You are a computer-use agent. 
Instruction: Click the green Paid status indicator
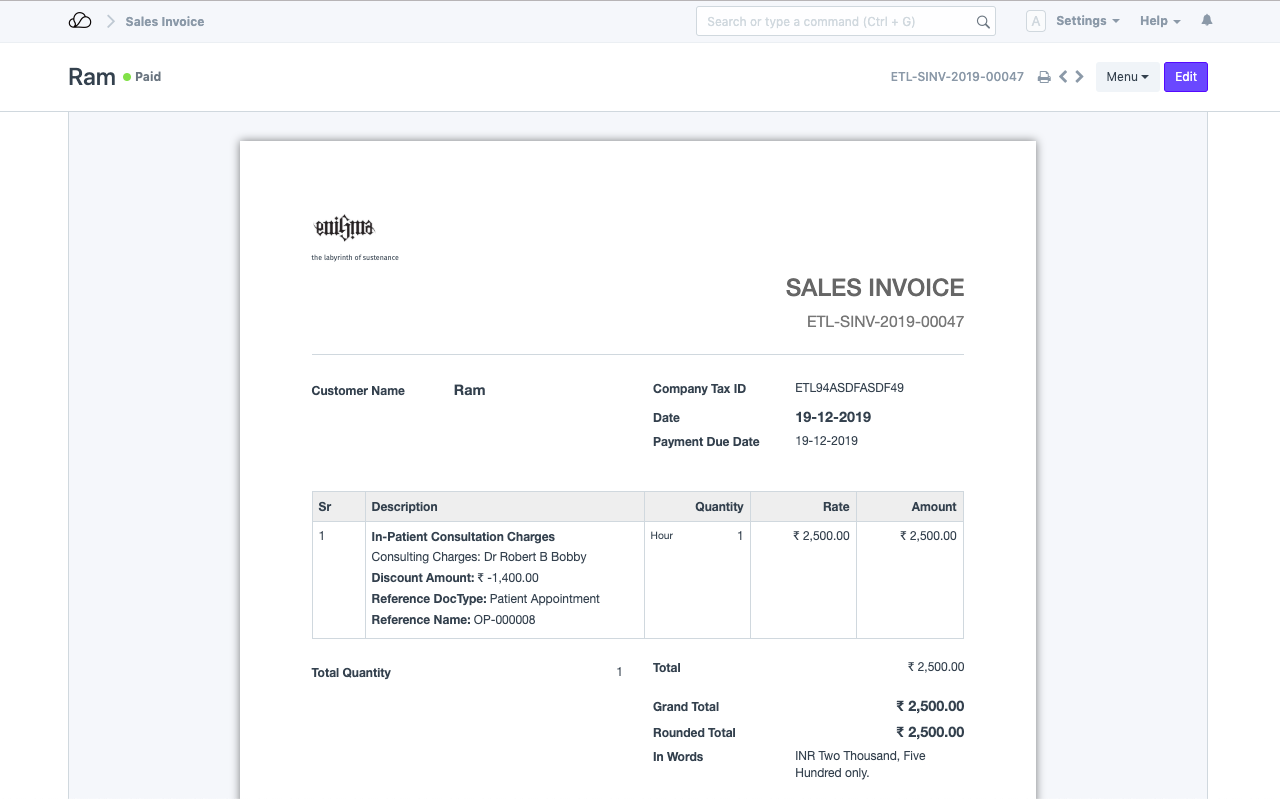(x=127, y=76)
